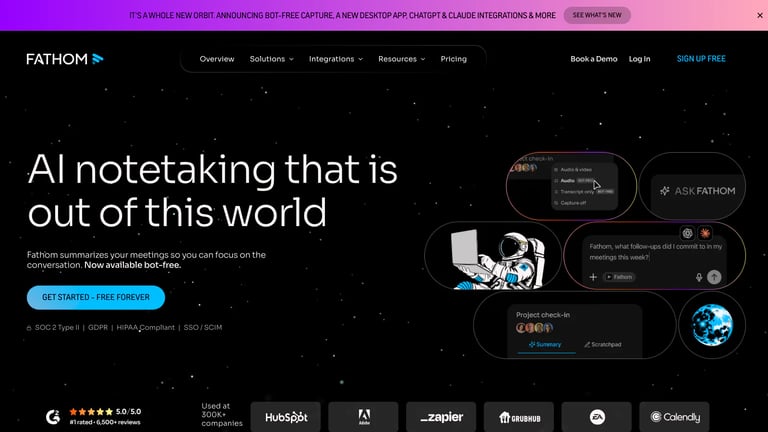Click Project check-in participant avatars
This screenshot has height=432, width=768.
(x=534, y=328)
